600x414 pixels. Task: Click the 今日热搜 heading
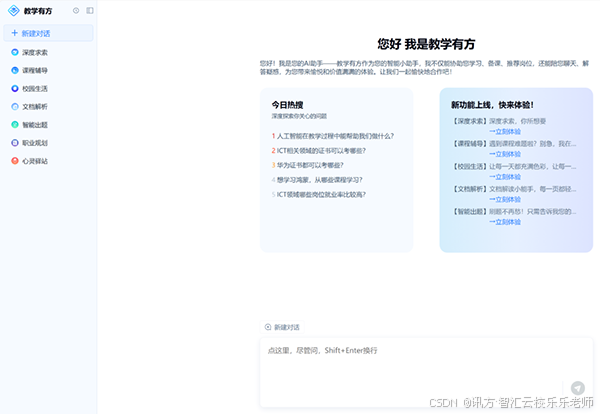coord(287,105)
